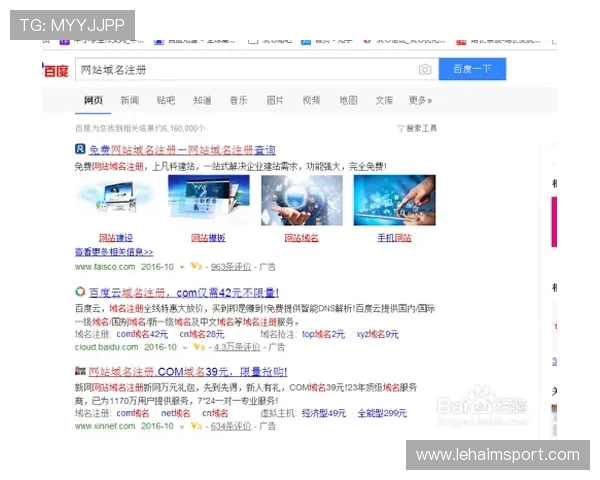This screenshot has width=600, height=480.
Task: Expand the 更多 menu
Action: [x=420, y=100]
